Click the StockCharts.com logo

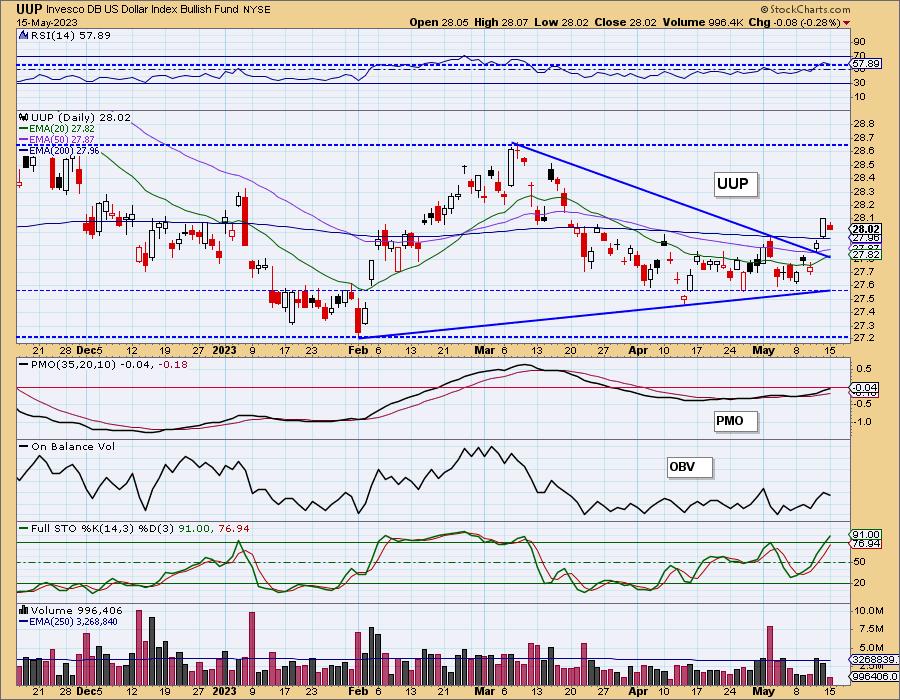[805, 9]
